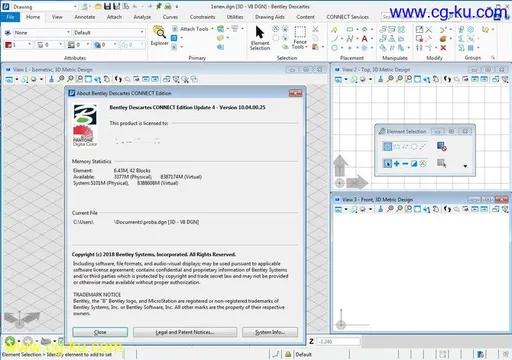This screenshot has width=512, height=360.
Task: Open the active color dropdown swatch
Action: pos(18,44)
